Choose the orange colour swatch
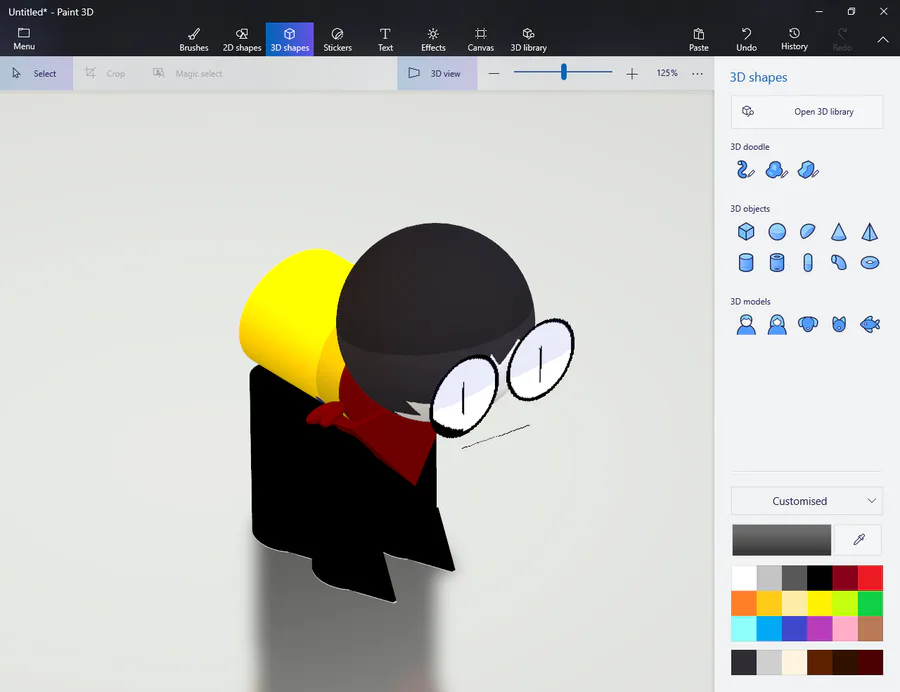The height and width of the screenshot is (692, 900). point(744,603)
